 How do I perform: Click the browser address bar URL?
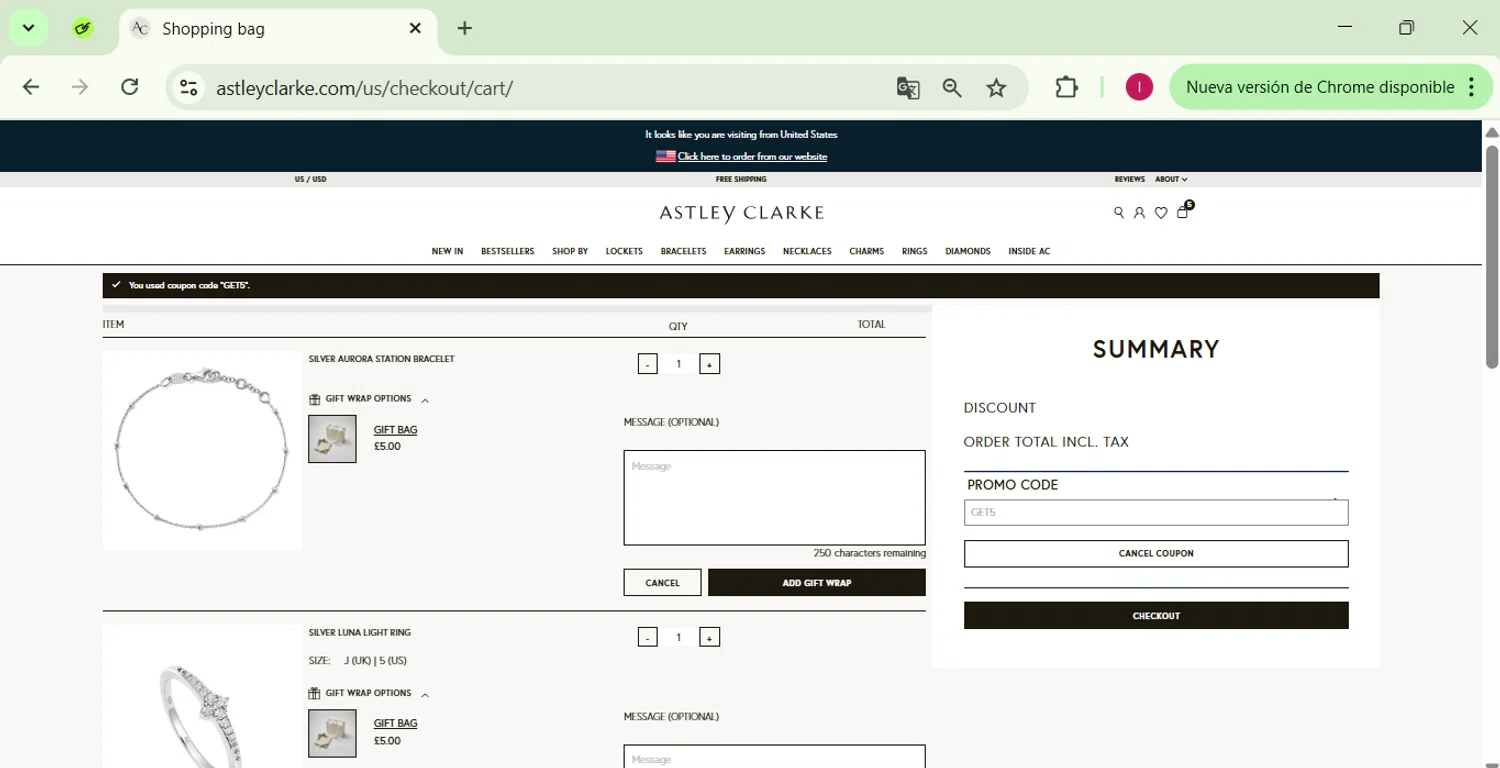(x=365, y=88)
